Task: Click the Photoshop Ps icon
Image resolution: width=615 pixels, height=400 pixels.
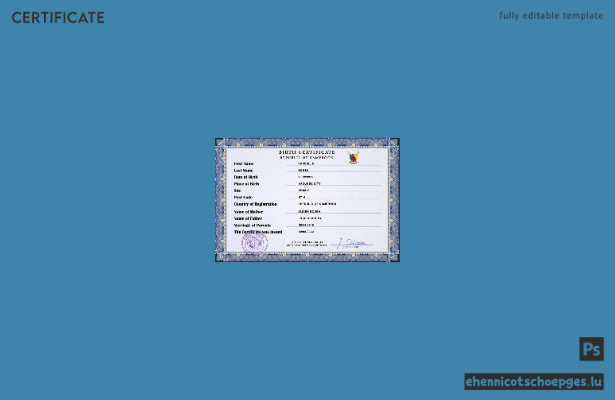Action: 591,349
